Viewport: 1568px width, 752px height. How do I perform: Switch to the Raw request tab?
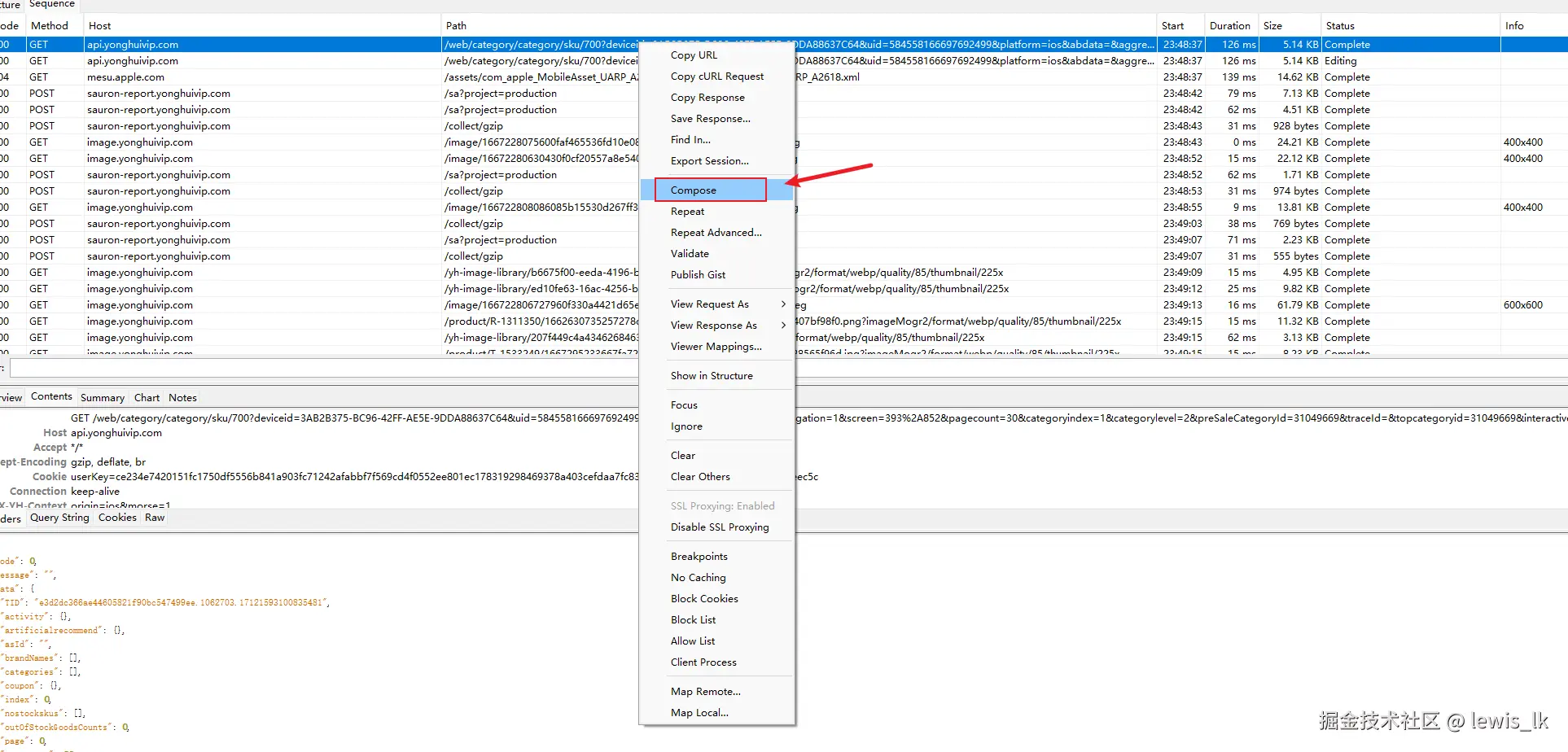tap(155, 518)
